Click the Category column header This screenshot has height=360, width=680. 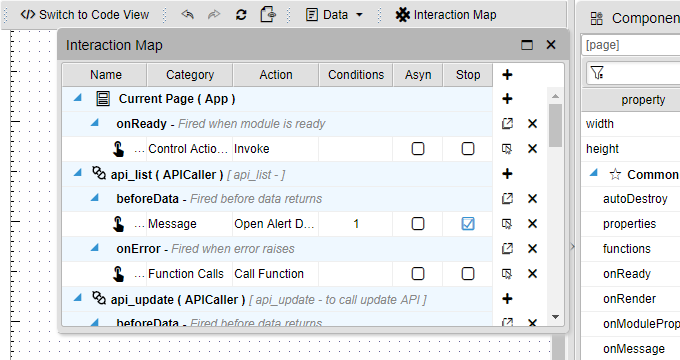point(190,75)
